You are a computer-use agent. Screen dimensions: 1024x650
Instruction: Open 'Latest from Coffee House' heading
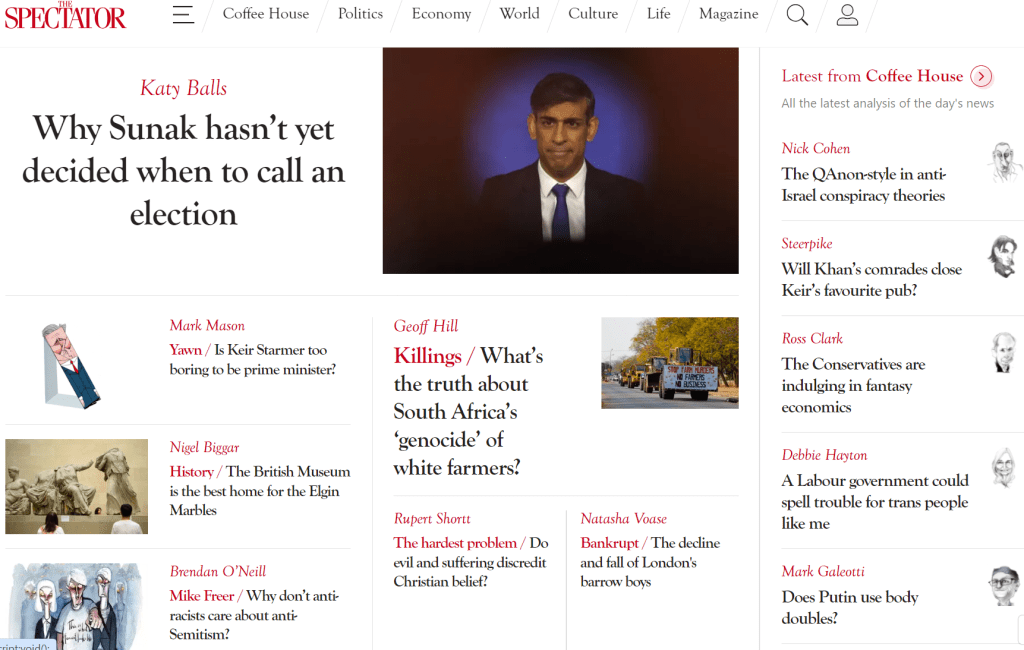872,76
